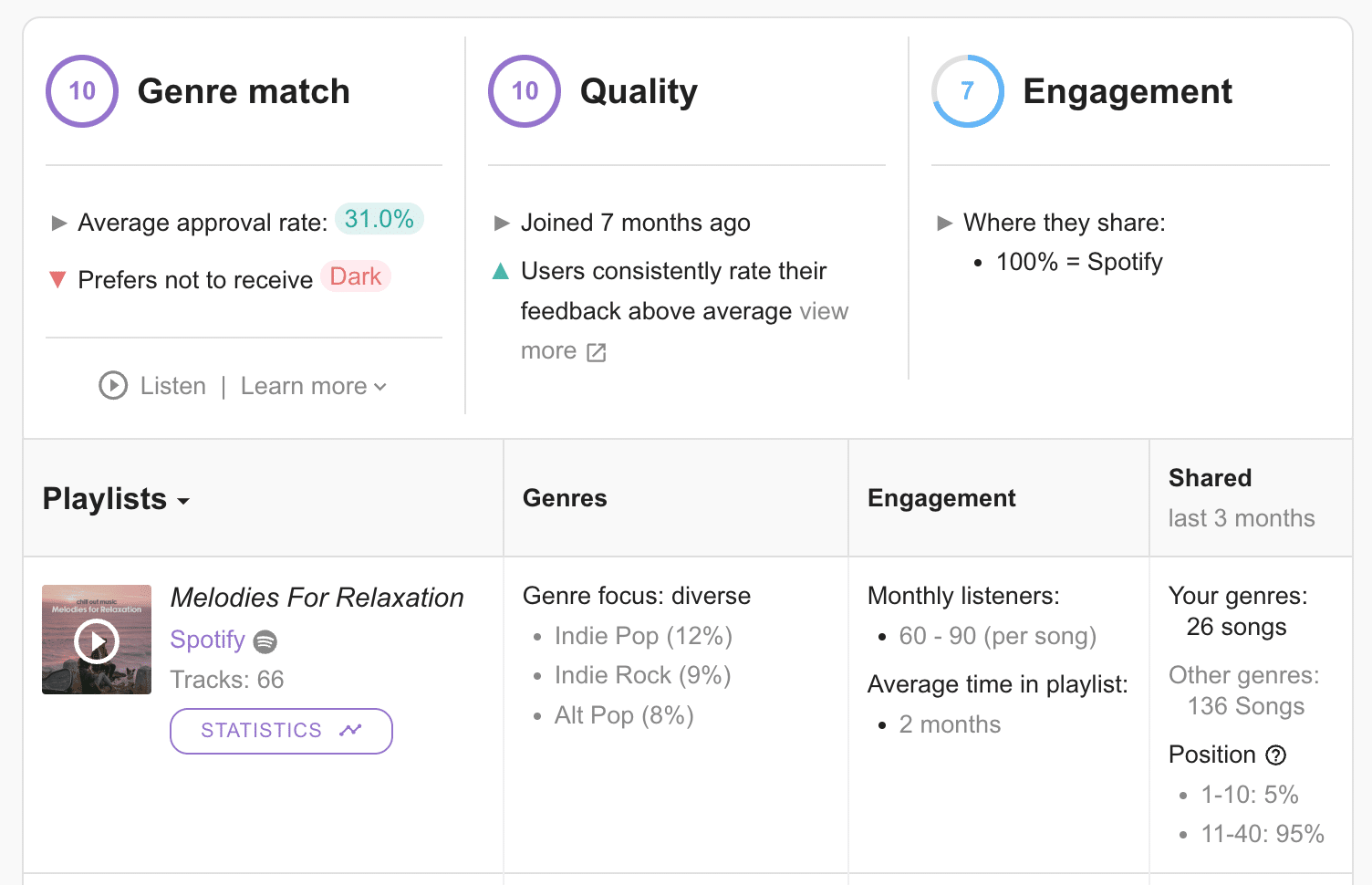Click the Listen play circle icon

pos(113,386)
